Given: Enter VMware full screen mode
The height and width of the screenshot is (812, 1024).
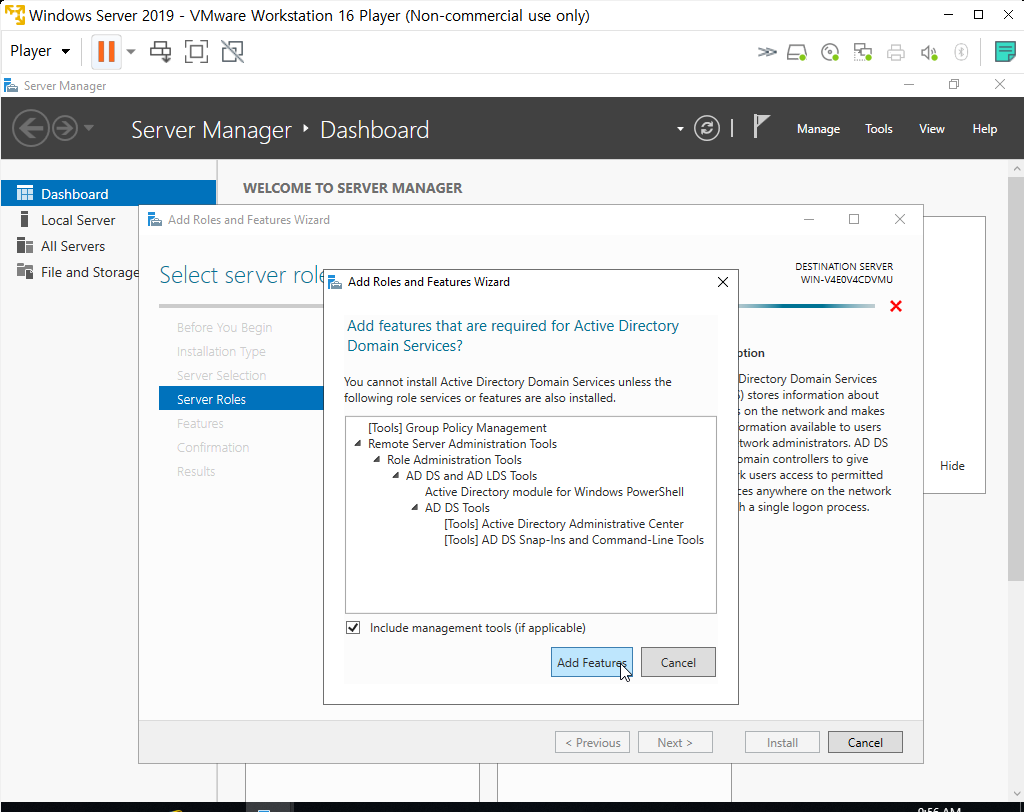Looking at the screenshot, I should tap(196, 52).
